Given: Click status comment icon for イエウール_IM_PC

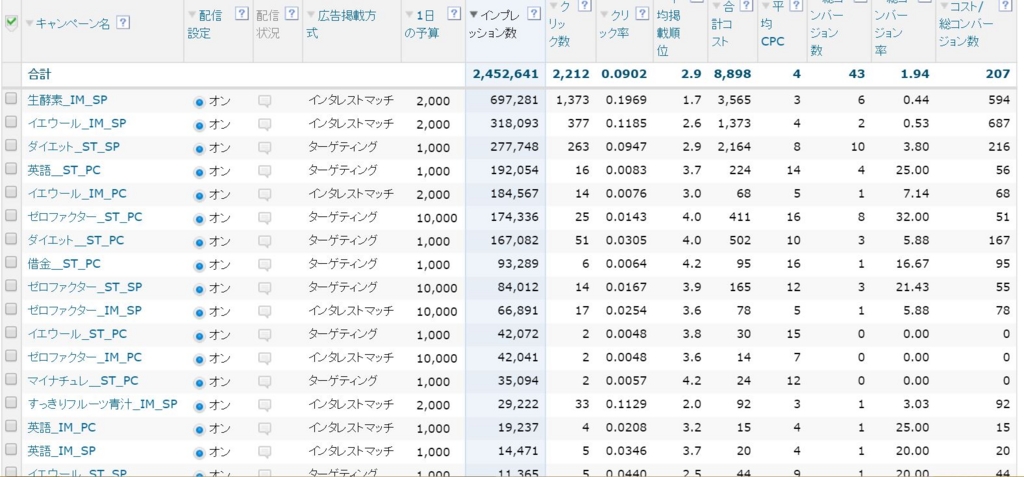Looking at the screenshot, I should tap(264, 195).
